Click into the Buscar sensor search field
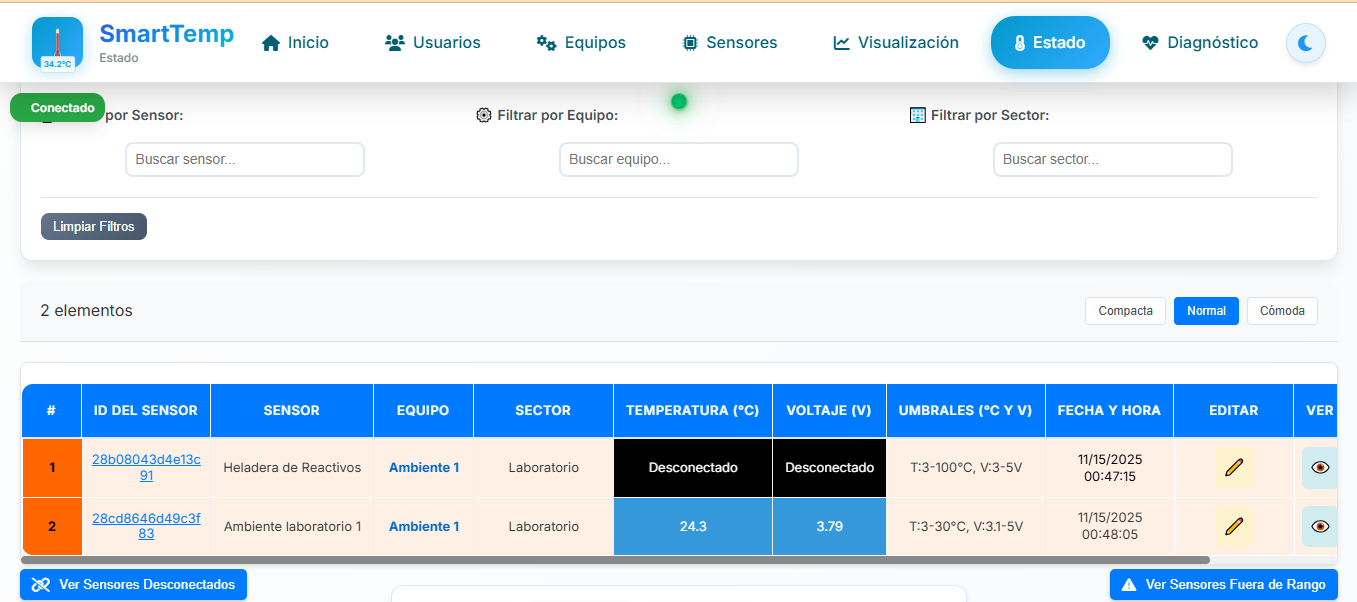Screen dimensions: 1357x602 (x=244, y=159)
